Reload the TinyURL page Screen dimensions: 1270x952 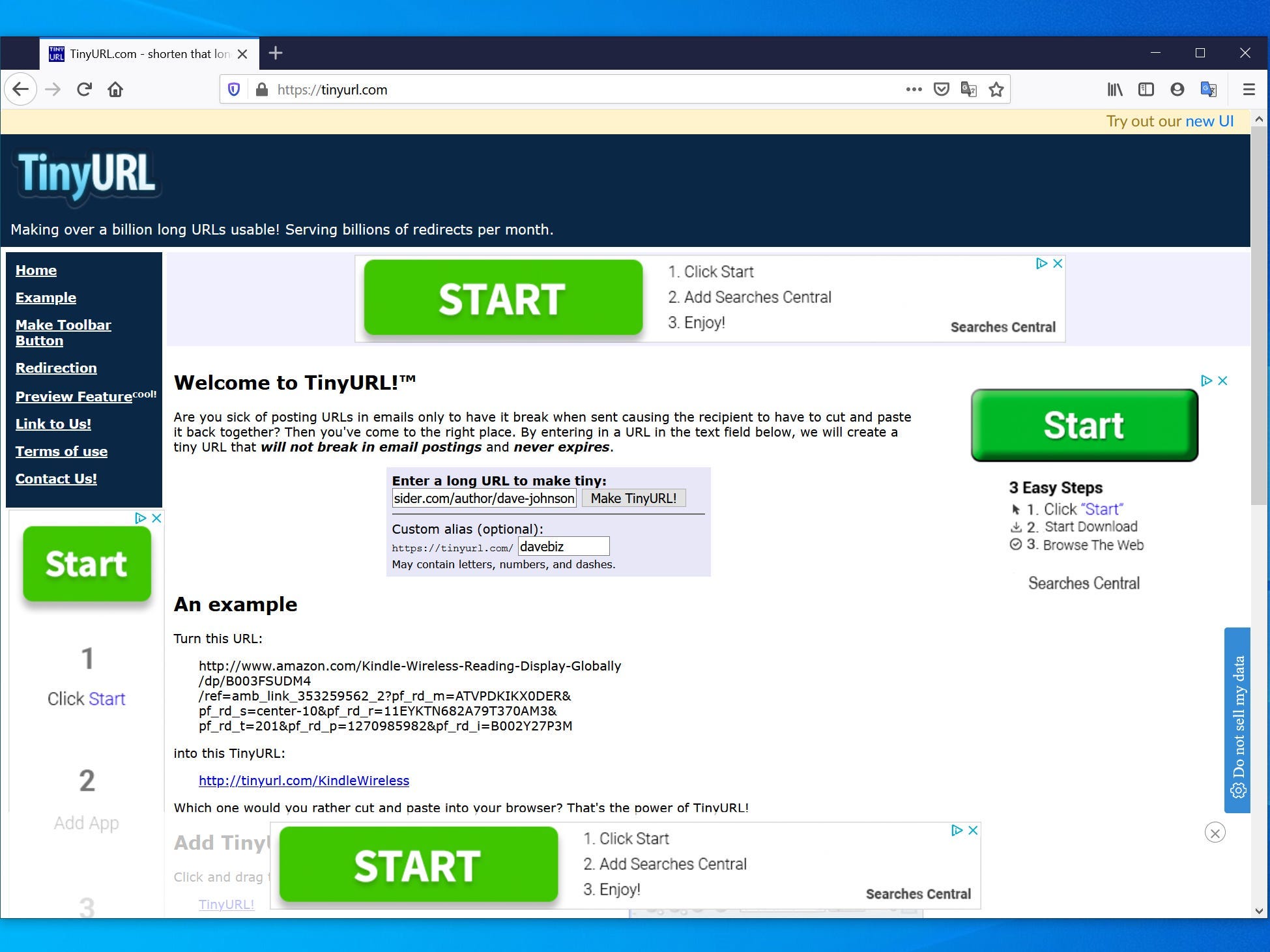[84, 89]
